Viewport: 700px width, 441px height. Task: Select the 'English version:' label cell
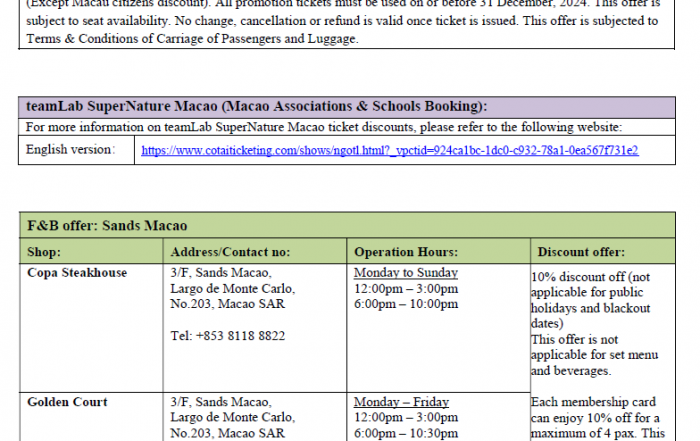point(70,150)
